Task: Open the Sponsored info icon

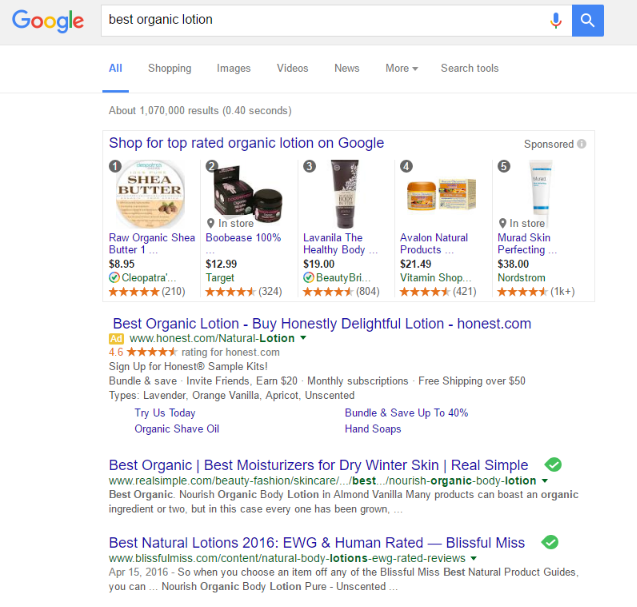Action: 582,144
